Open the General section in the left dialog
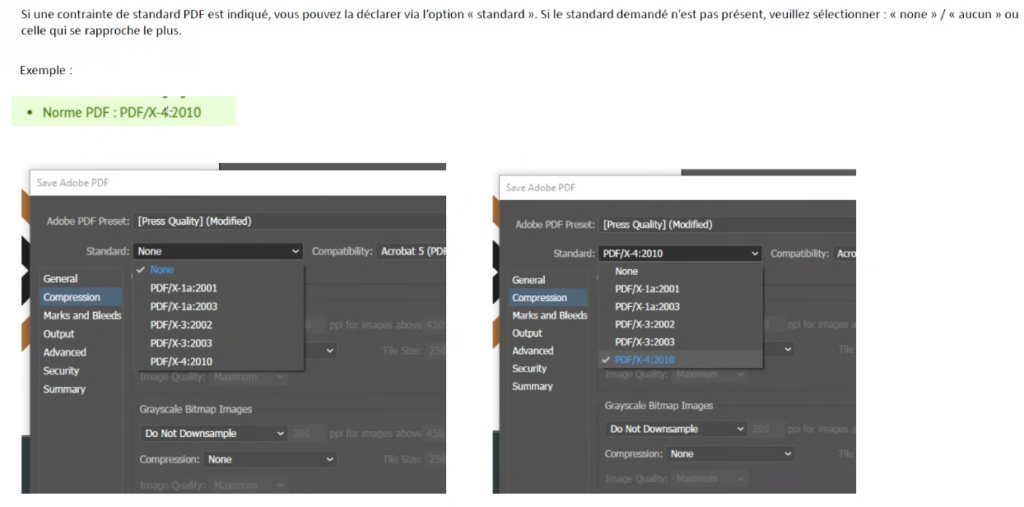Viewport: 1024px width, 507px height. point(60,279)
